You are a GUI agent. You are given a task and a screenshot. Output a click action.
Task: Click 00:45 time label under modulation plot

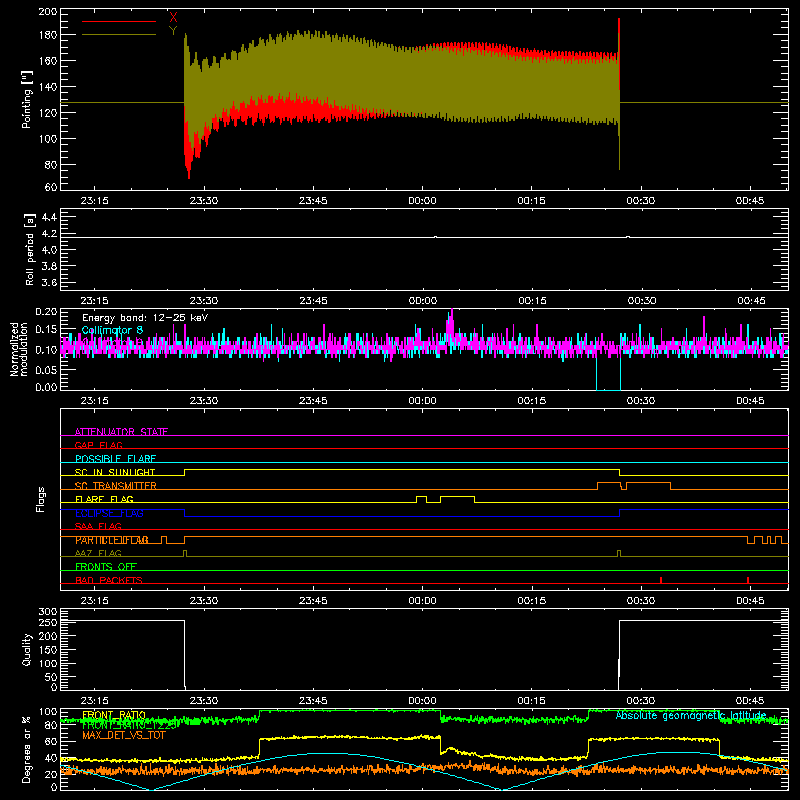click(751, 401)
